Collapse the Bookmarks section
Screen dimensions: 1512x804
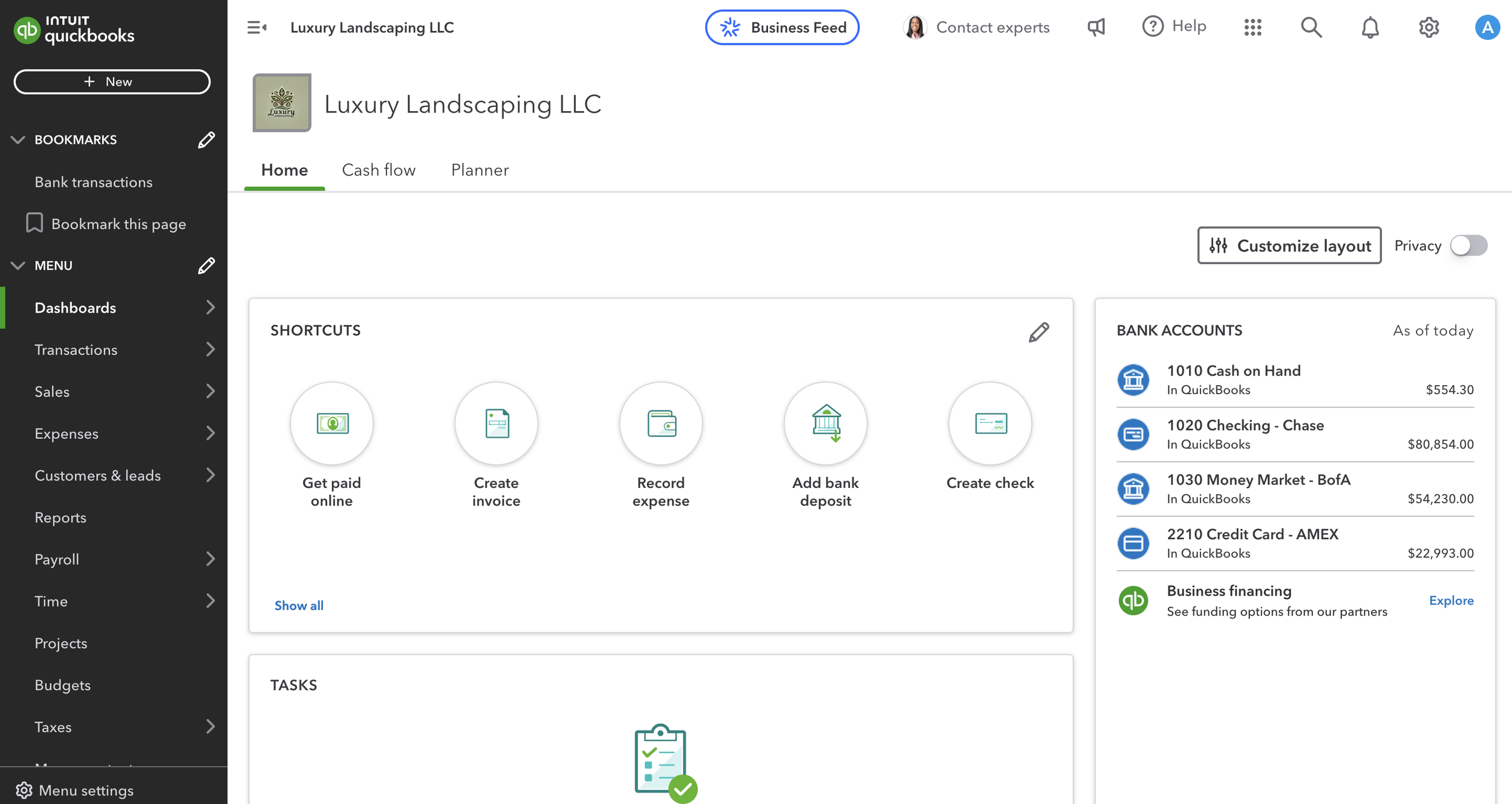point(18,140)
